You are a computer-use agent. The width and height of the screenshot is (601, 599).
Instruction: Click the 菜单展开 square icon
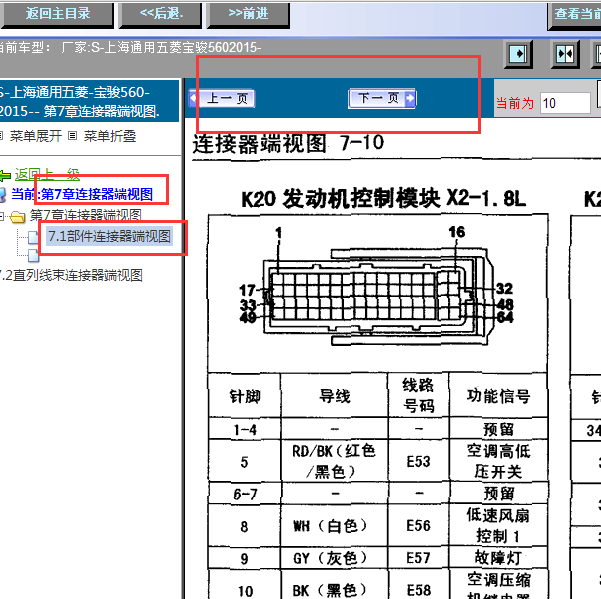point(1,136)
